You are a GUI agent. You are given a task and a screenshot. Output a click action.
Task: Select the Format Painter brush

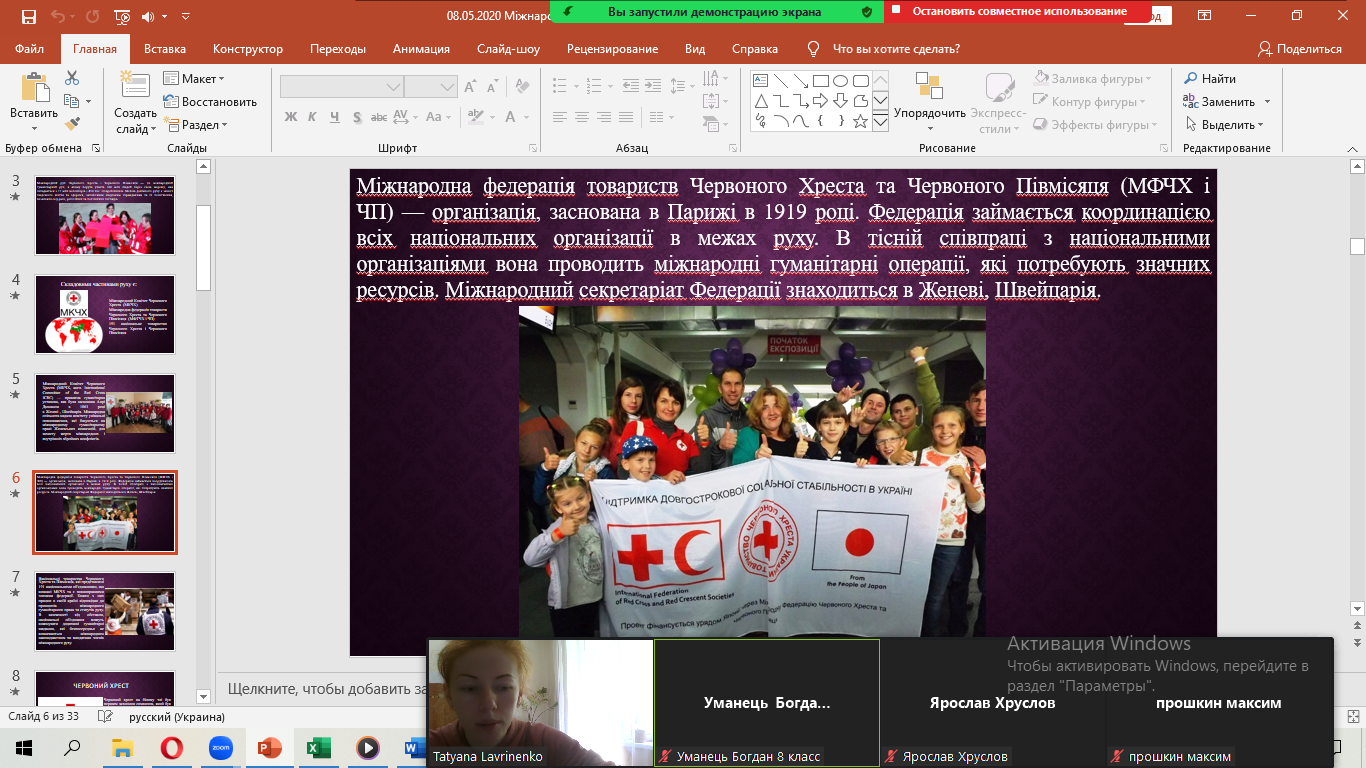point(72,124)
